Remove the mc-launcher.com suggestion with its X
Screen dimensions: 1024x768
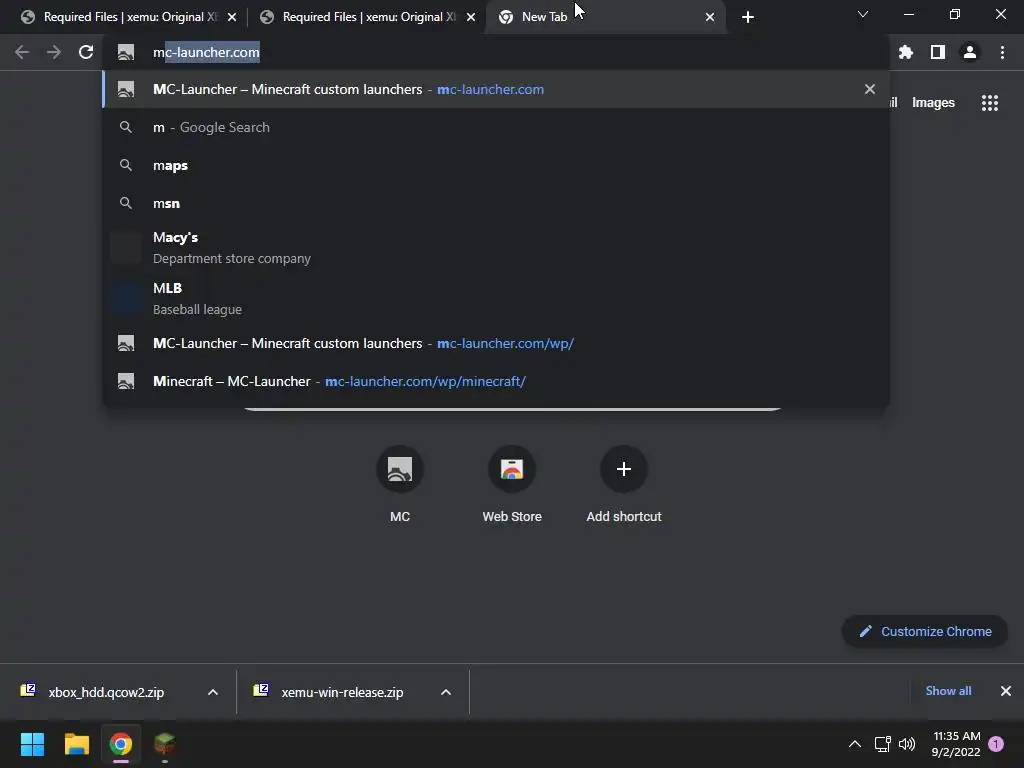(x=869, y=89)
